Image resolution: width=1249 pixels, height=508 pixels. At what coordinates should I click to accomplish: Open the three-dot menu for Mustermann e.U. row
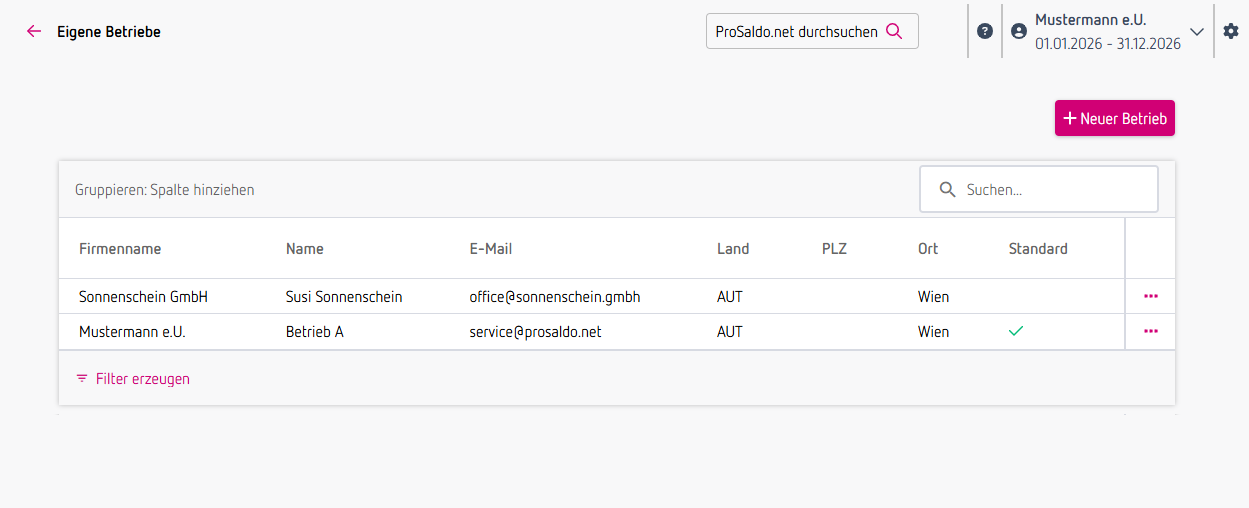coord(1151,331)
